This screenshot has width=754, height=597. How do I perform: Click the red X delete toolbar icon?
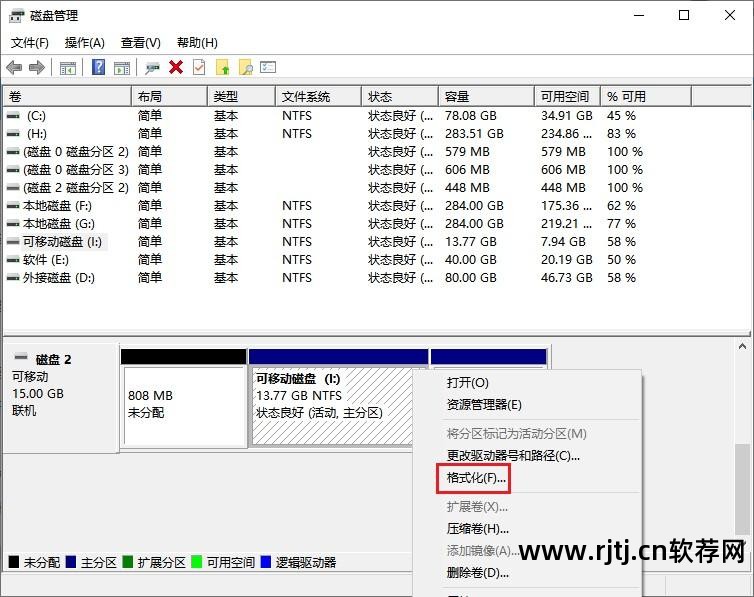click(176, 67)
